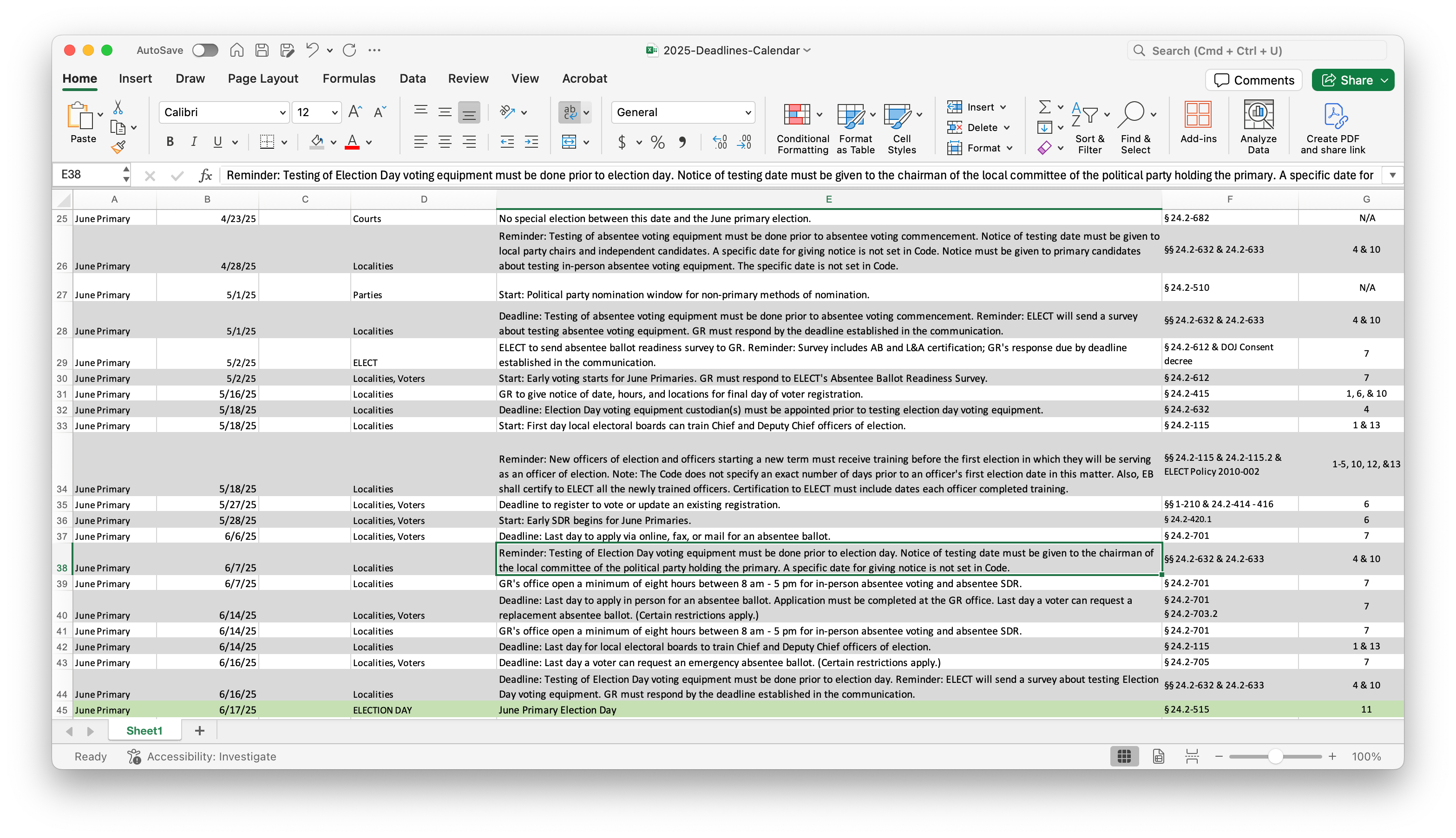
Task: Click Increase Indent icon
Action: (531, 142)
